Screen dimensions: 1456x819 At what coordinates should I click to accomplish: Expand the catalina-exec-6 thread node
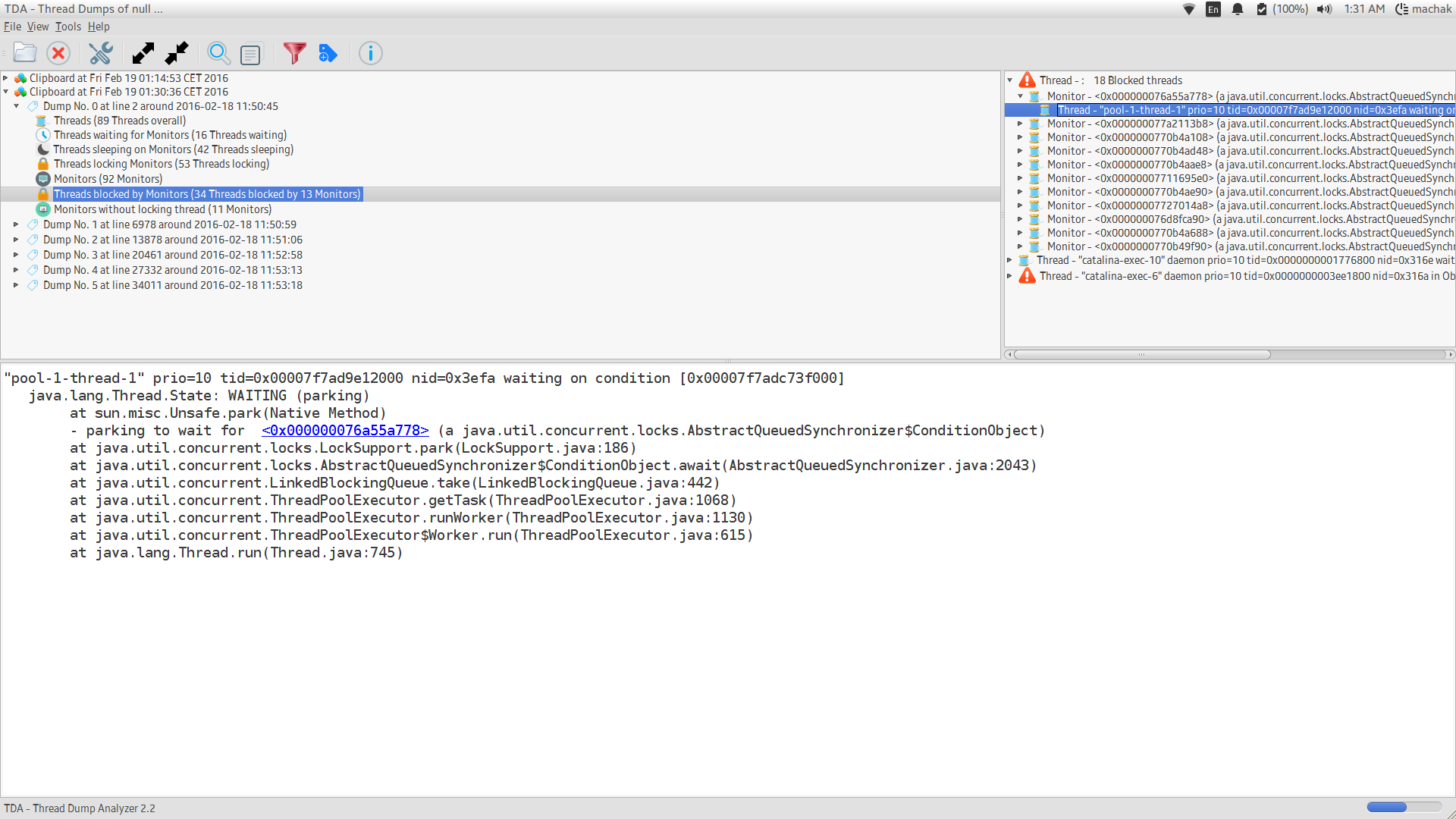pos(1010,276)
